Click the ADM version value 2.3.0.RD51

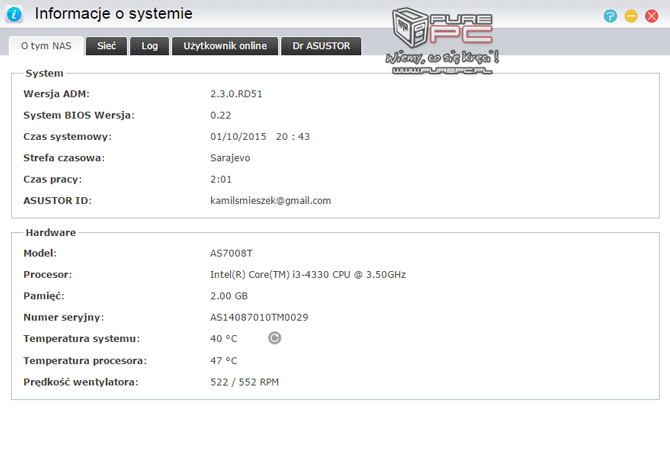pyautogui.click(x=236, y=94)
